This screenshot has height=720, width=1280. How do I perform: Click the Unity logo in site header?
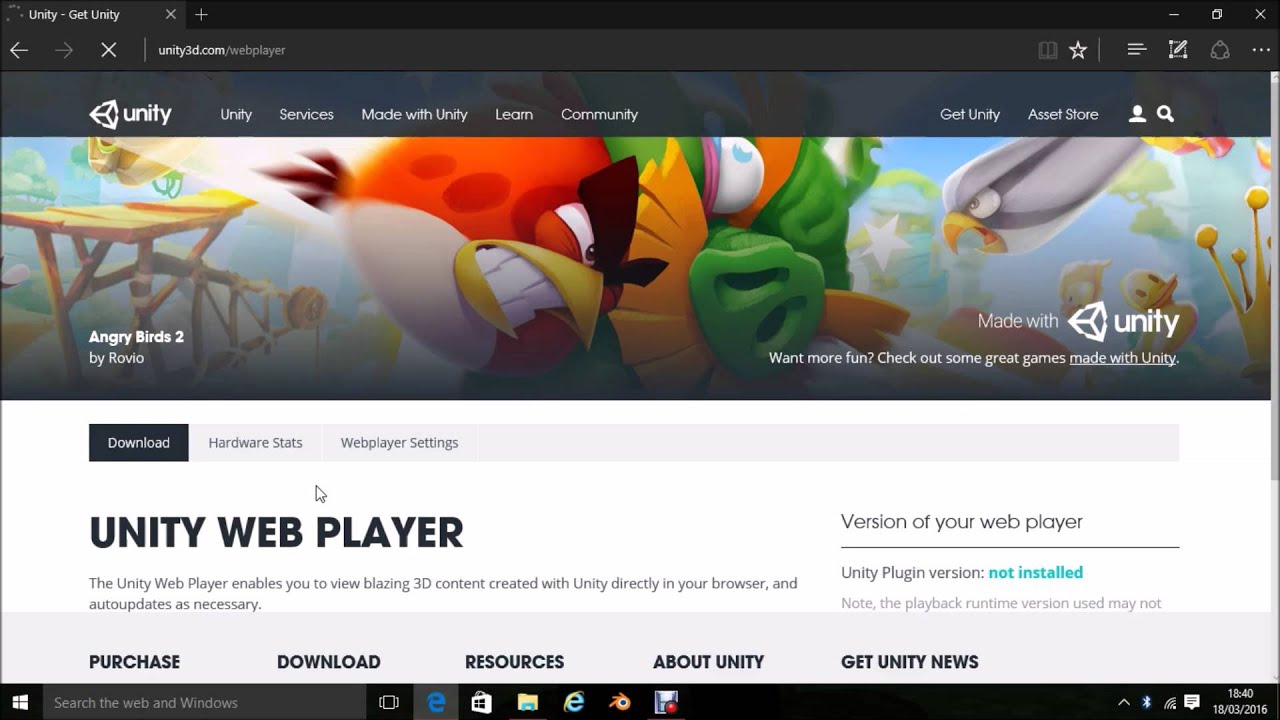point(130,114)
